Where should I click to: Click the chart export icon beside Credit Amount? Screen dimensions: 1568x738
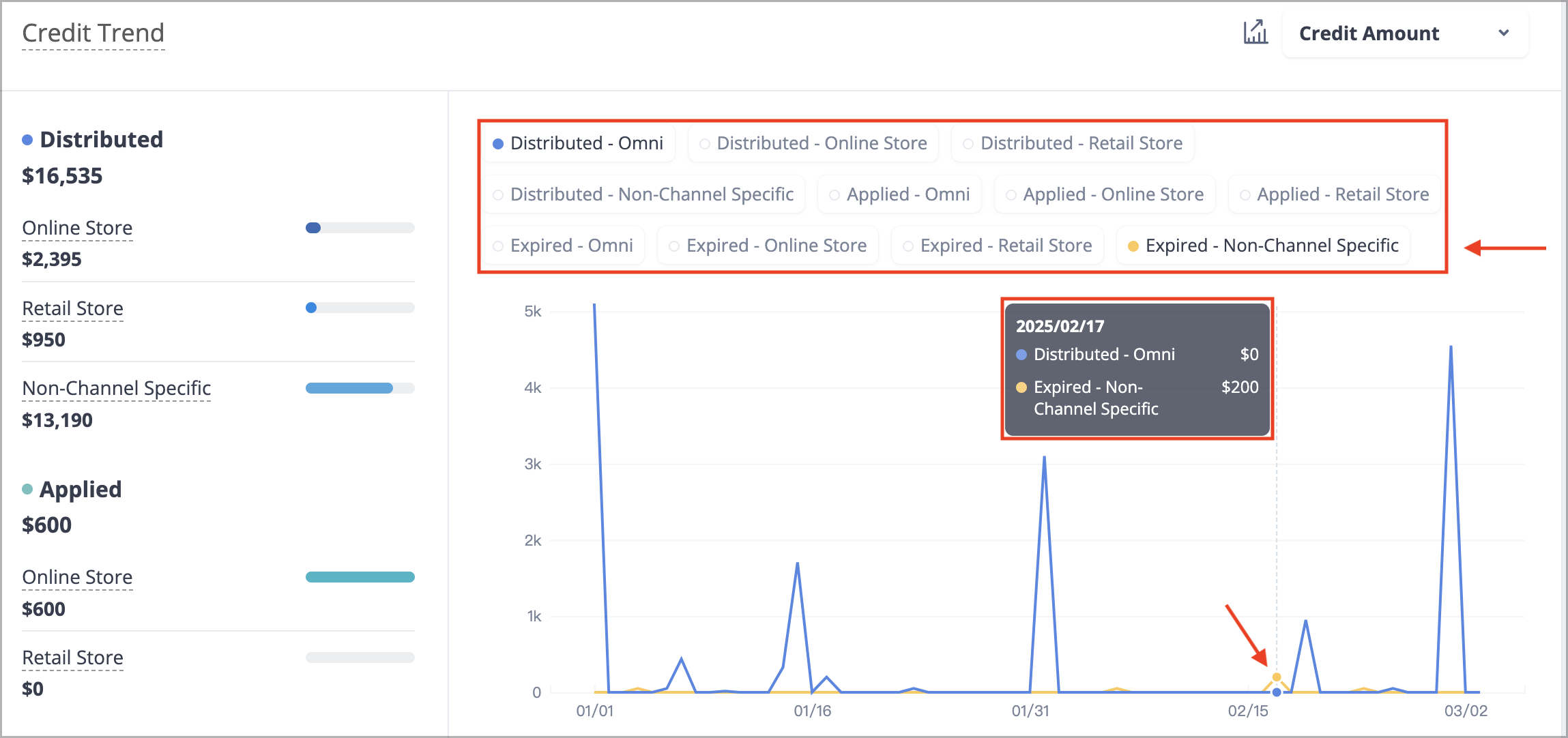1255,32
